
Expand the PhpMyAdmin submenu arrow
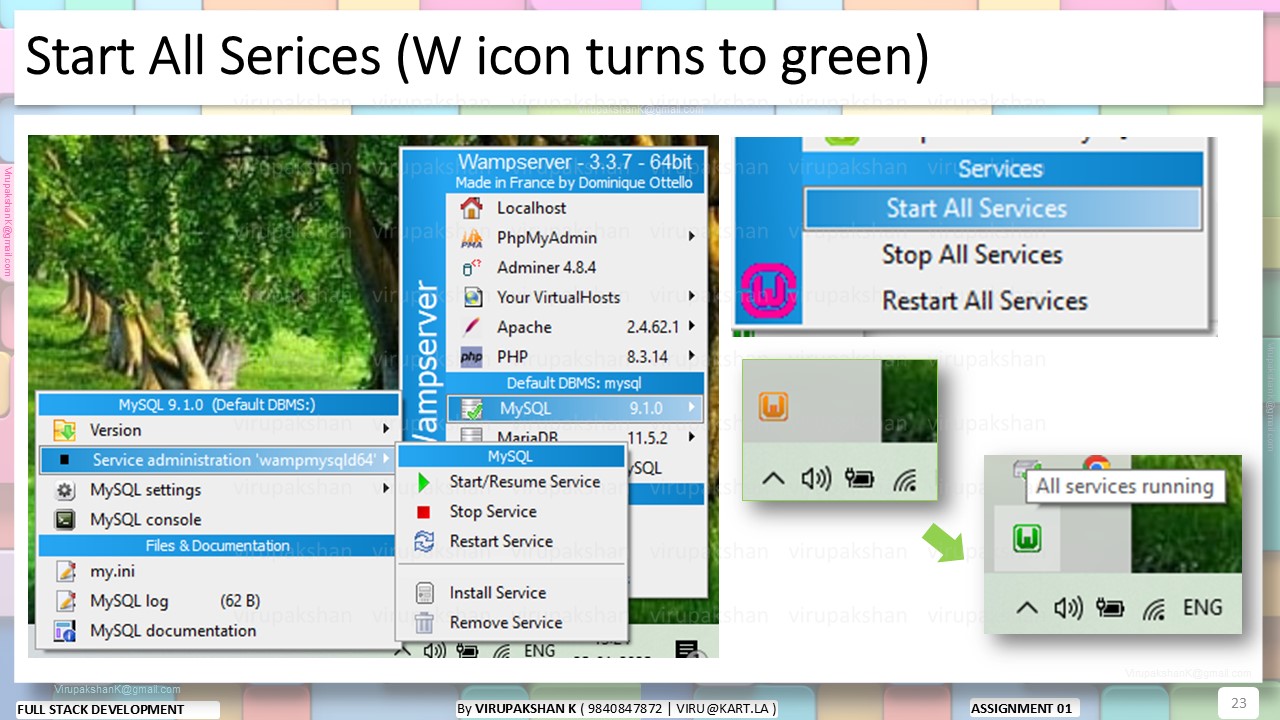click(x=691, y=238)
